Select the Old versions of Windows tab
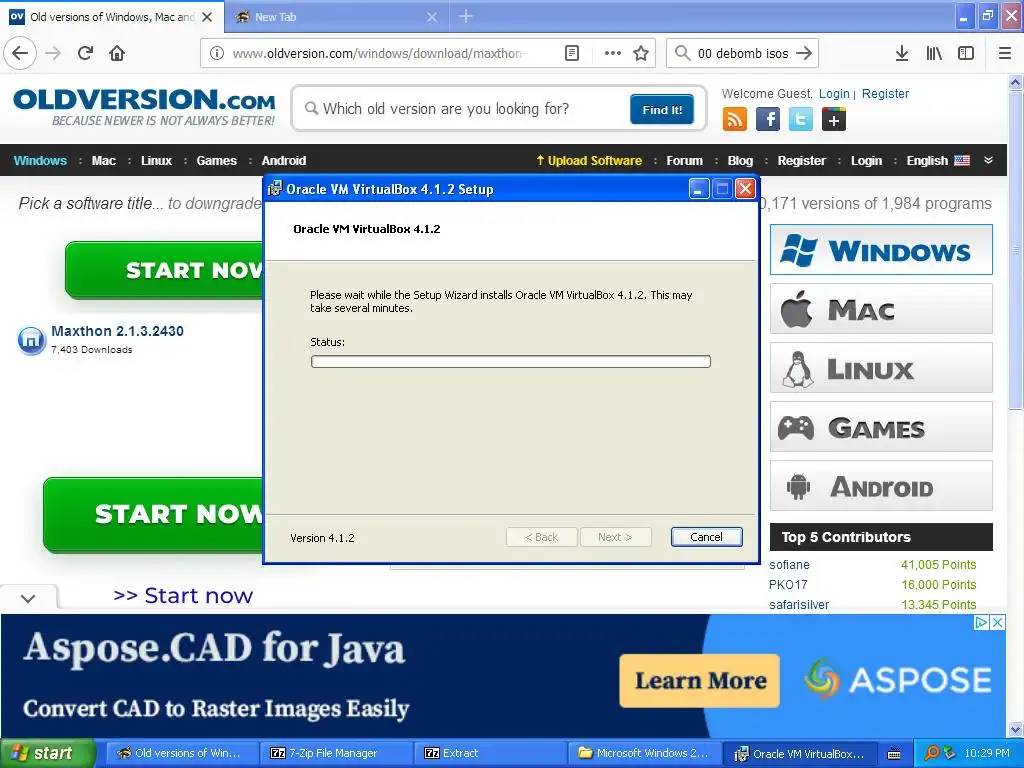This screenshot has height=768, width=1024. click(x=111, y=17)
